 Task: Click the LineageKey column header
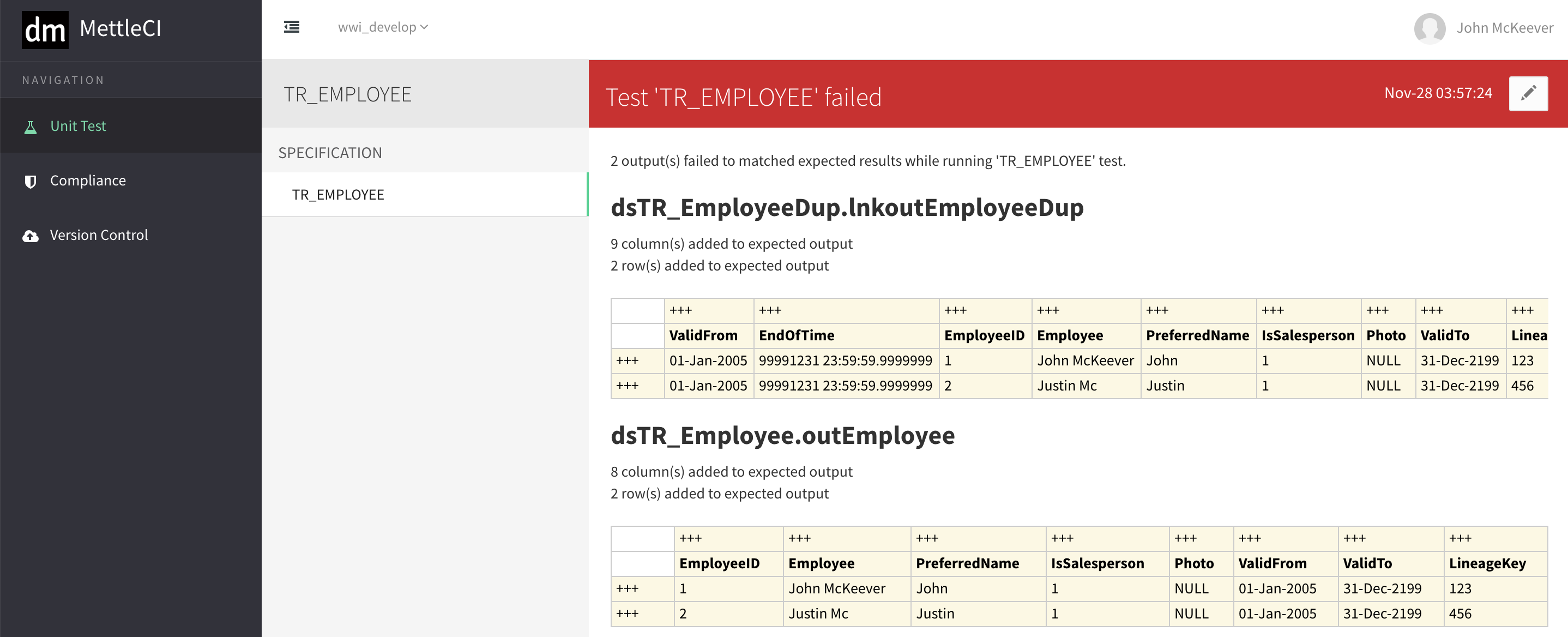click(1487, 563)
